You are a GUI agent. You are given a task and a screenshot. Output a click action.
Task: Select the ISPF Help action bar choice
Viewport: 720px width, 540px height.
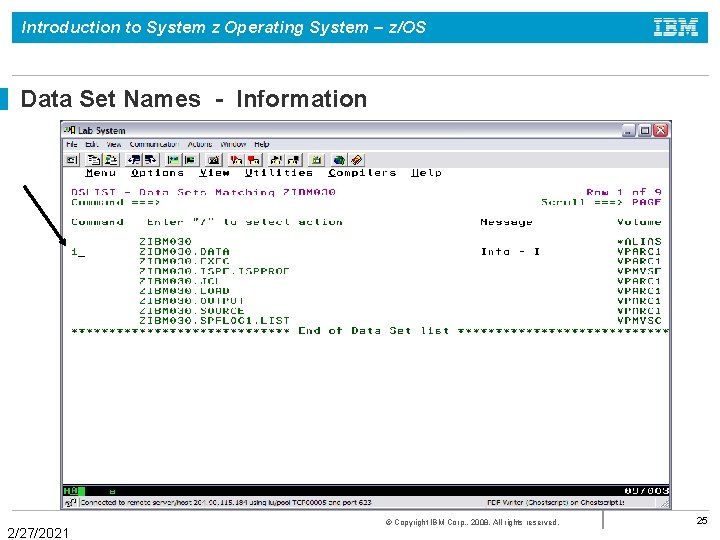point(426,173)
